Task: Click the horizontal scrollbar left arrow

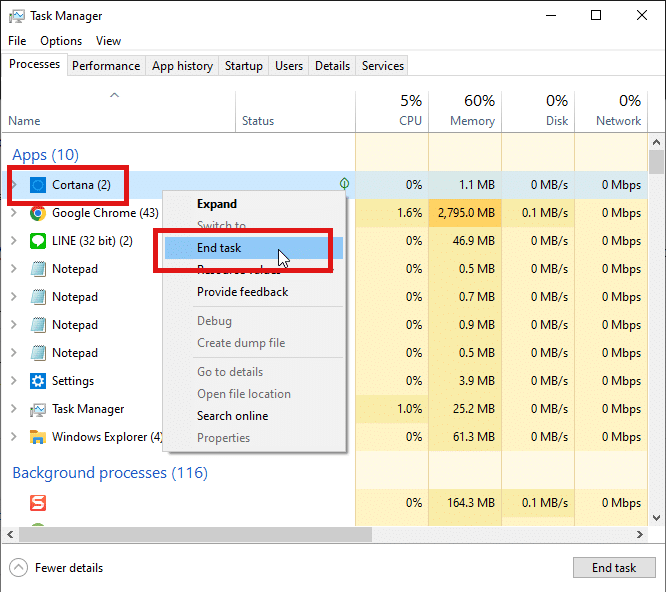Action: tap(11, 535)
